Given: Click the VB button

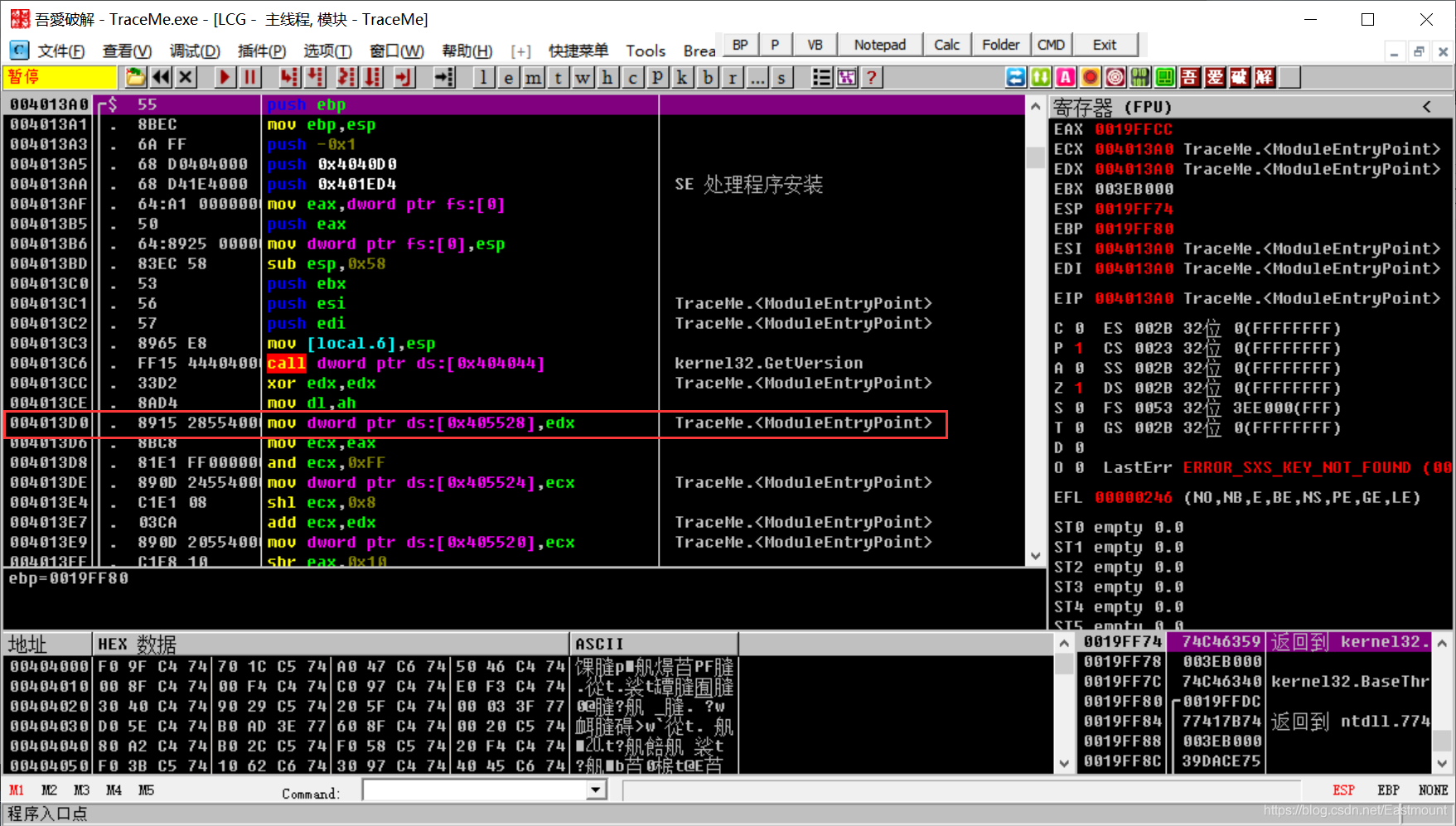Looking at the screenshot, I should [815, 45].
